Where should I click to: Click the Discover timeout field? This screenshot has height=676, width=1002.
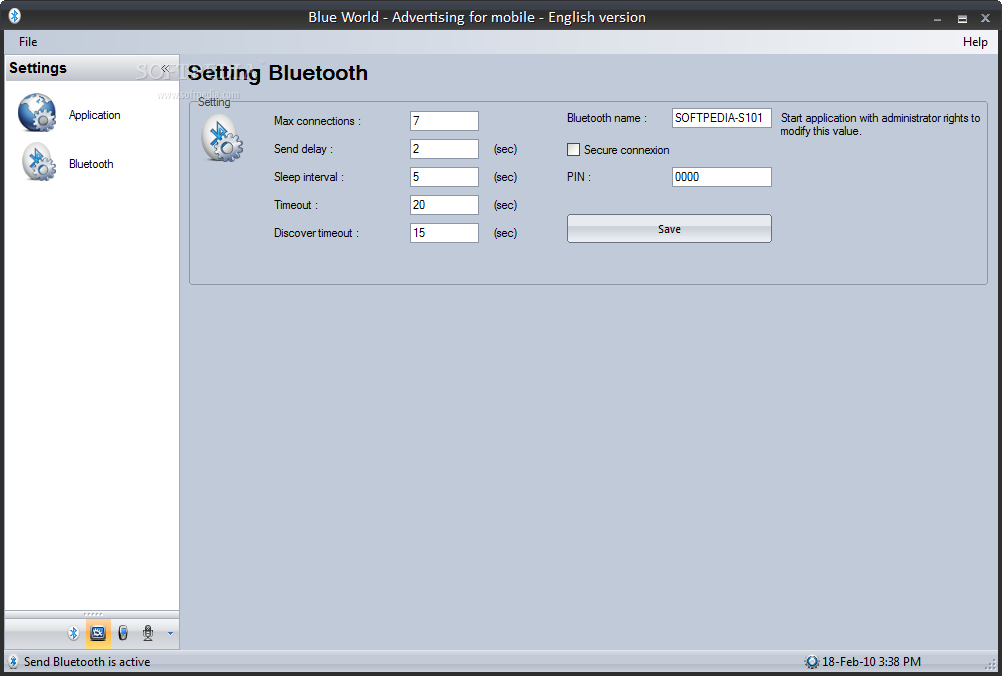(x=444, y=233)
